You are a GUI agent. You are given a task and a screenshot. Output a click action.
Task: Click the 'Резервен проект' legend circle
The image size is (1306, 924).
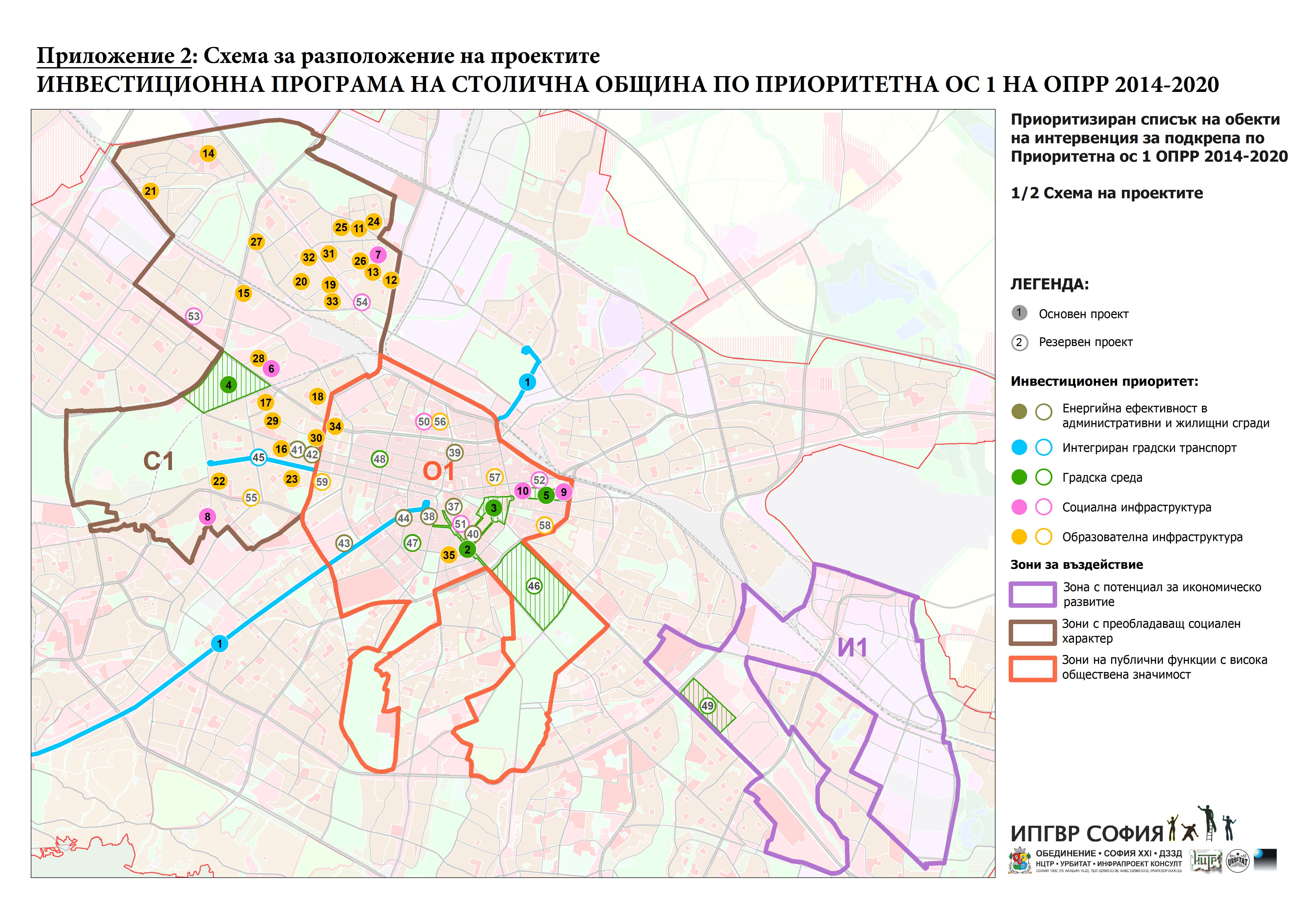click(1019, 343)
